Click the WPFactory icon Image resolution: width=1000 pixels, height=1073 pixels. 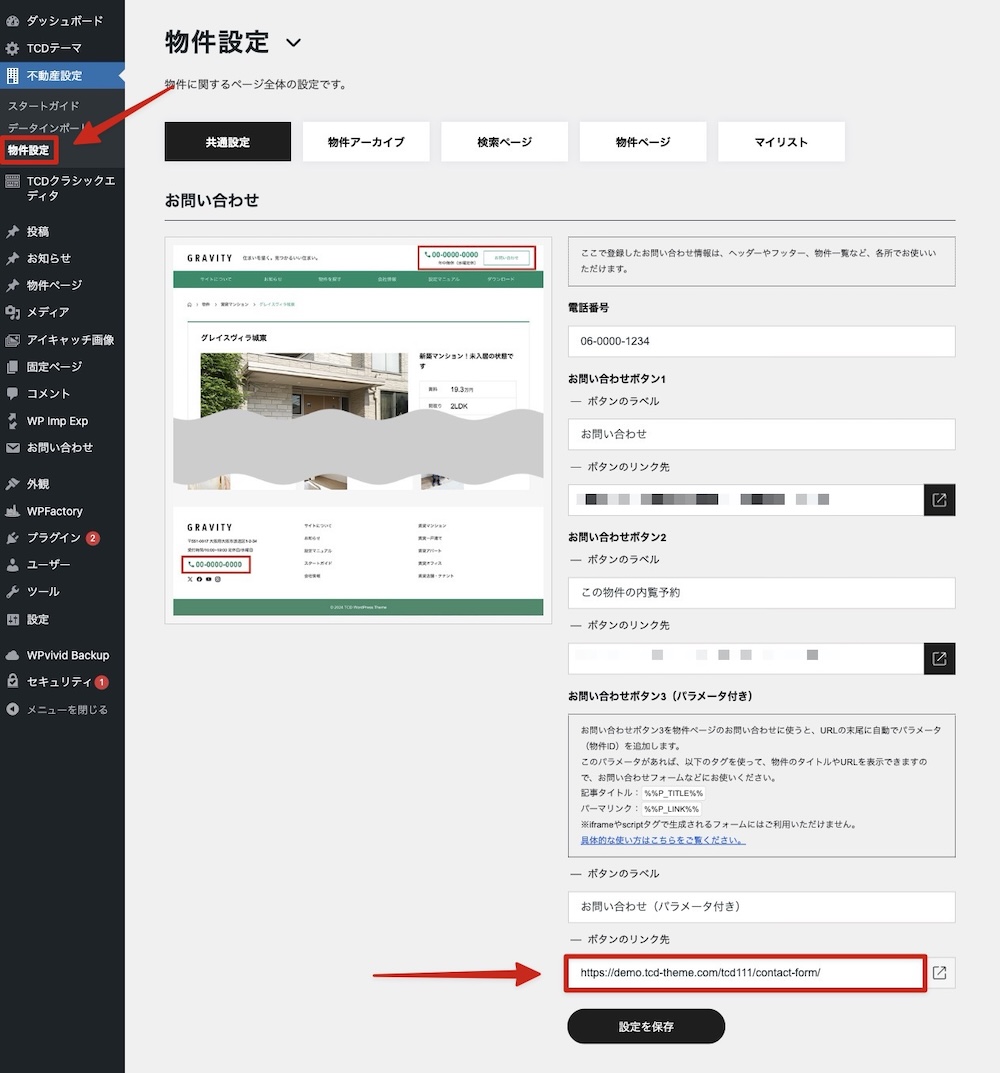(x=12, y=511)
